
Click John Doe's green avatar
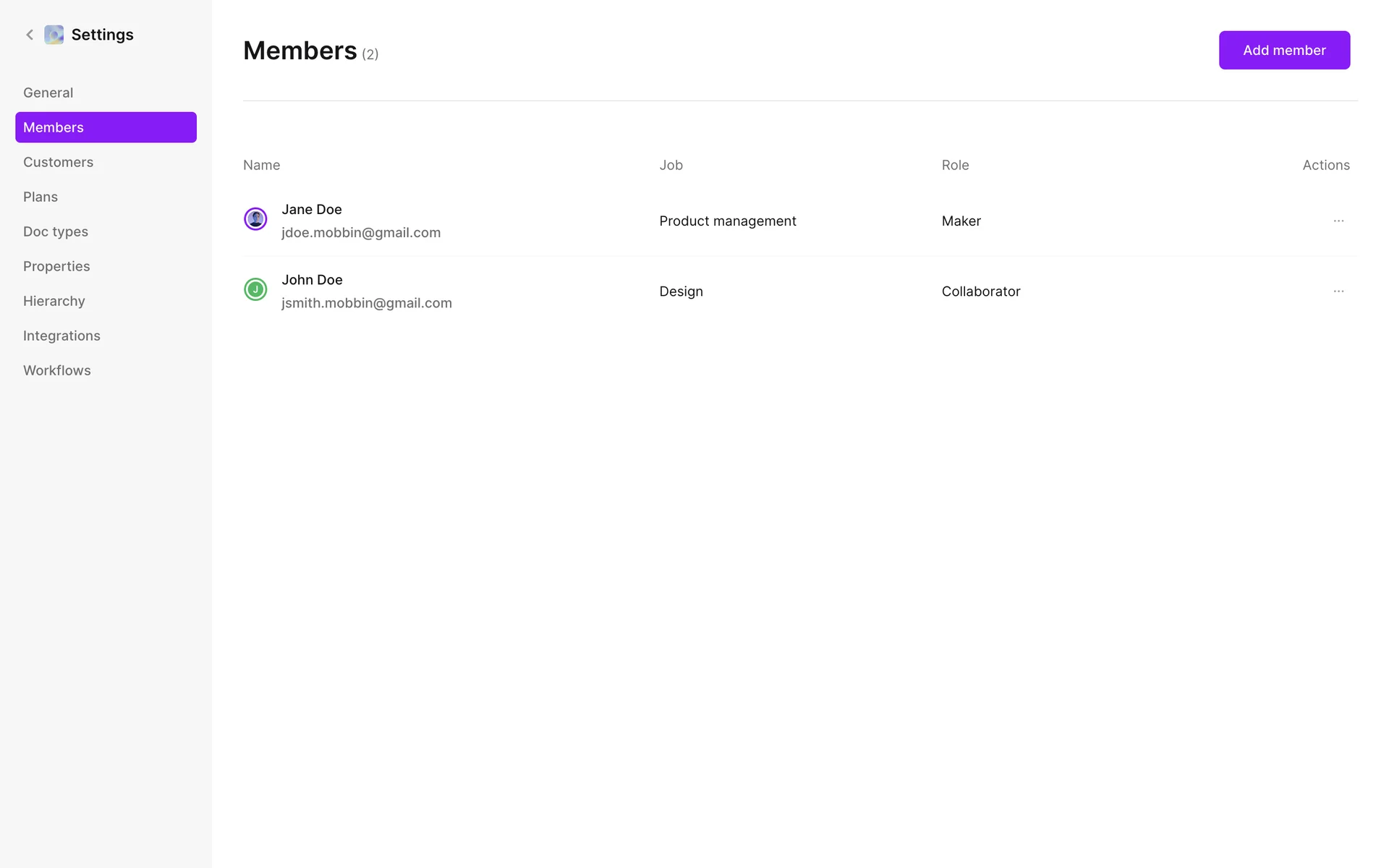(x=255, y=289)
